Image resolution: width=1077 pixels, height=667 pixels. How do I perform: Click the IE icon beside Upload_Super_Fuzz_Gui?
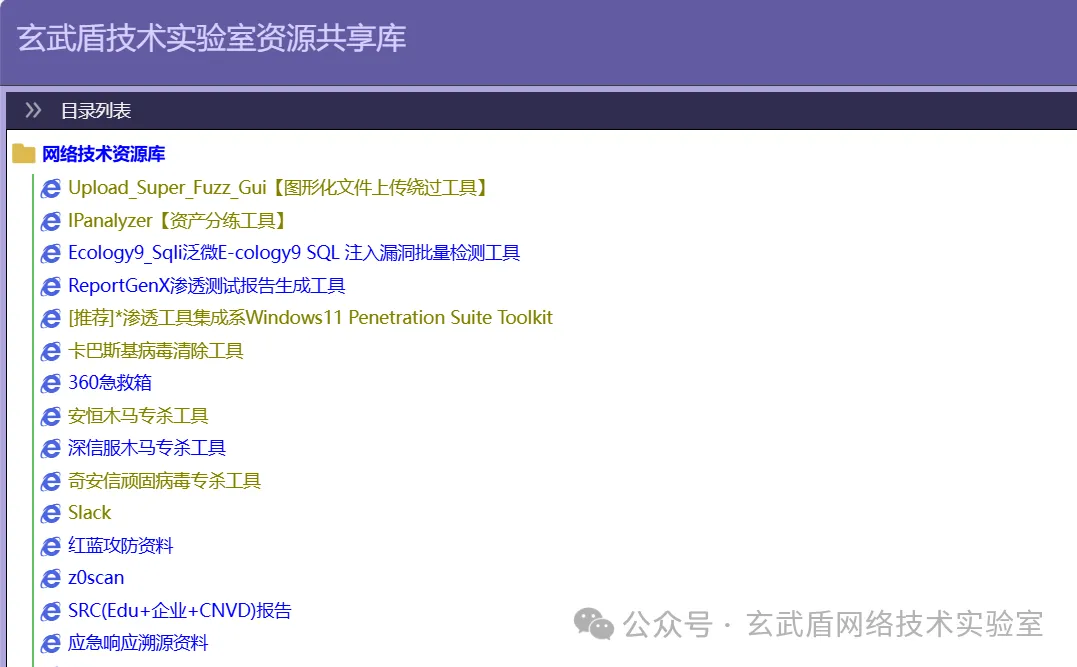pos(51,189)
